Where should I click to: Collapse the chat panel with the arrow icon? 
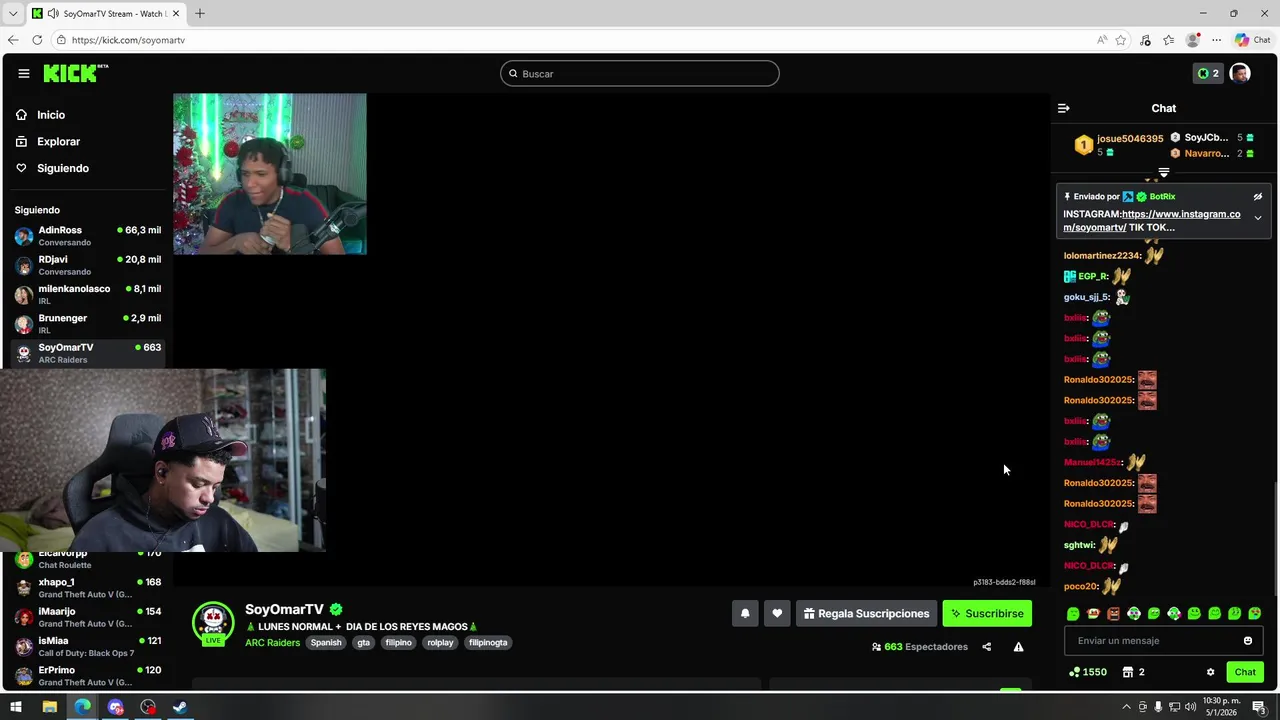click(x=1063, y=108)
